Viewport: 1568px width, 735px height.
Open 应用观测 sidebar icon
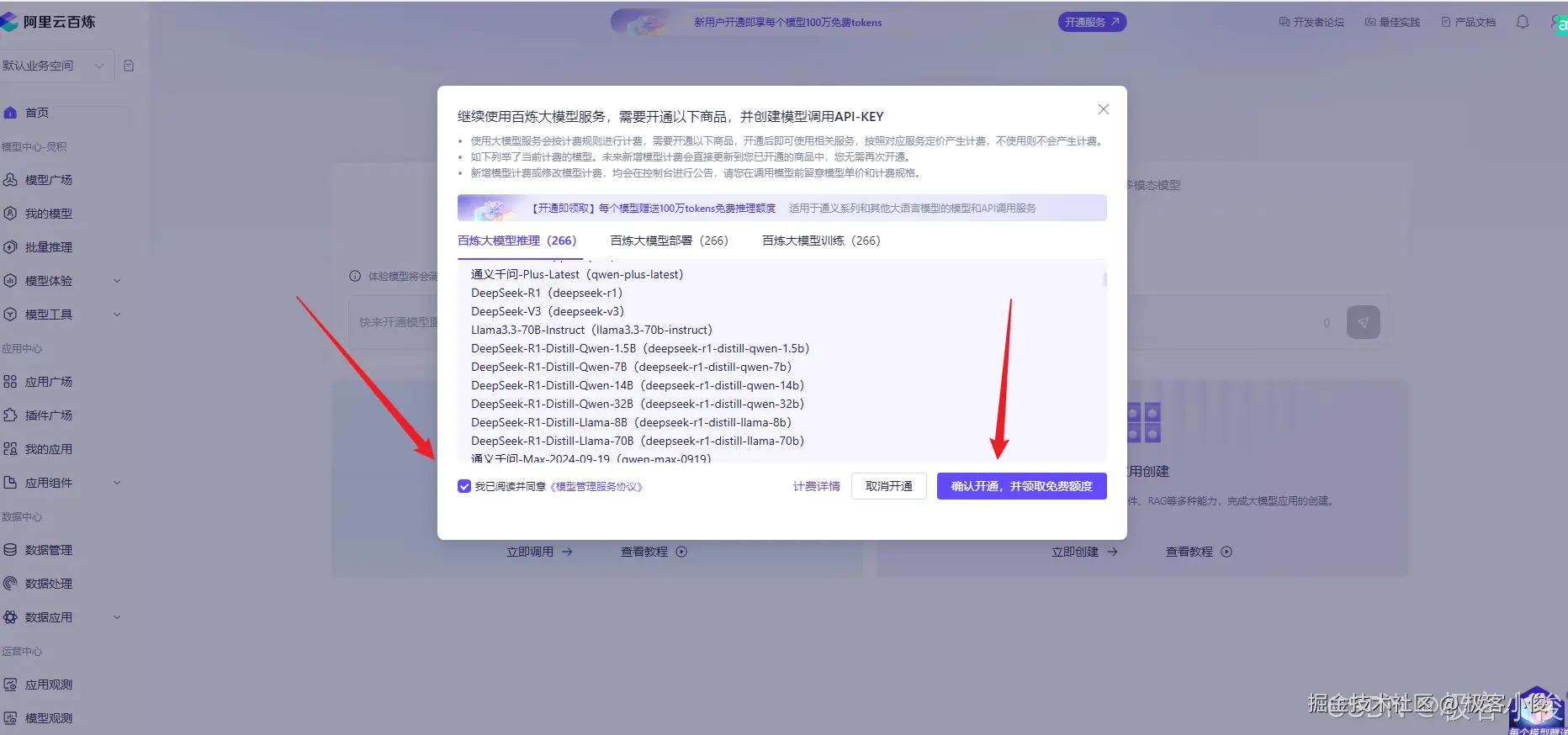[10, 685]
